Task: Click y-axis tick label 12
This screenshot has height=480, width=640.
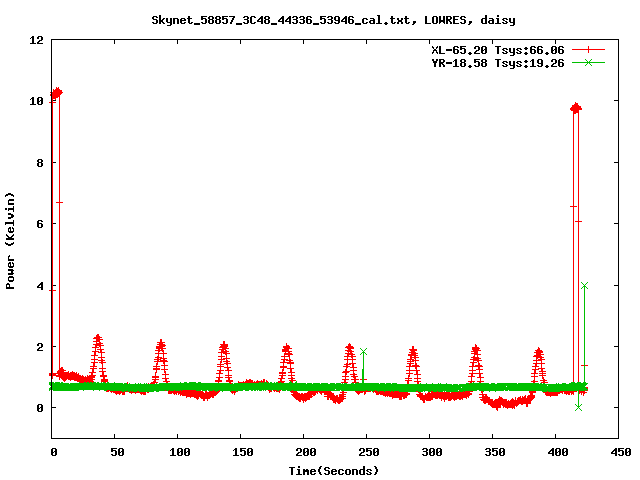Action: click(x=36, y=40)
